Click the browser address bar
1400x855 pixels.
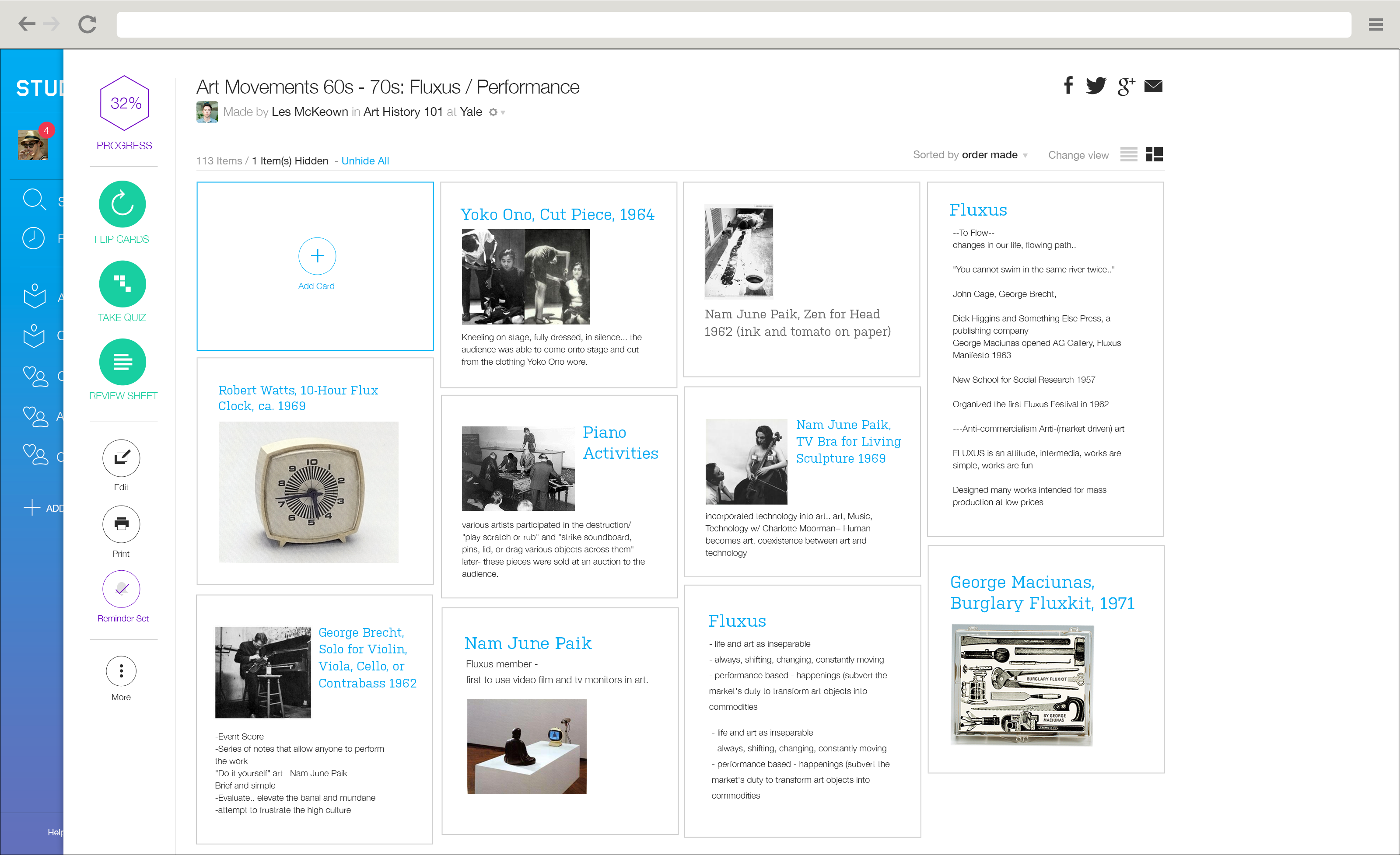click(734, 24)
